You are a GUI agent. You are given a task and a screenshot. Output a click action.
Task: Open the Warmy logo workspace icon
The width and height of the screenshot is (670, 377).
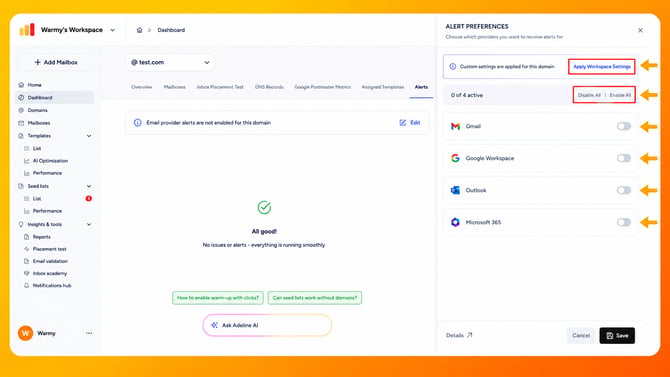click(x=27, y=29)
